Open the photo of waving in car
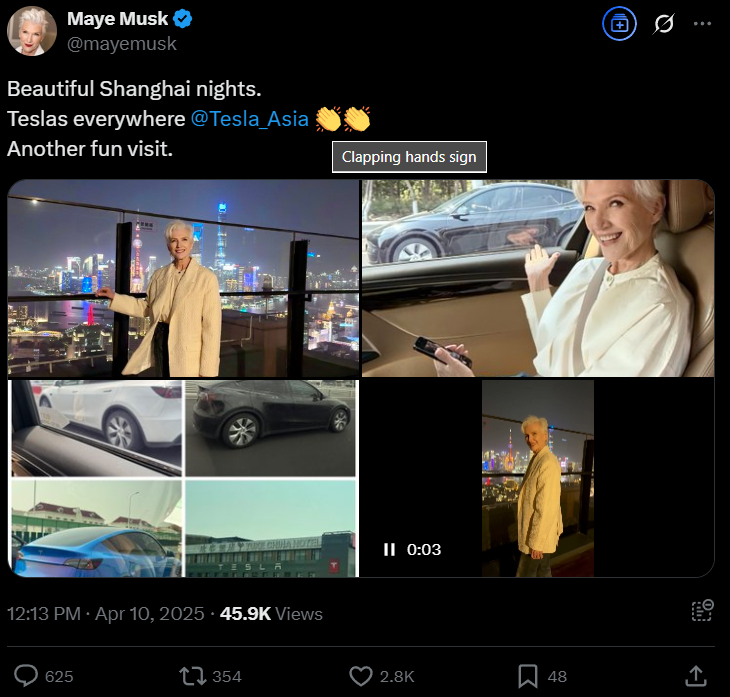Image resolution: width=730 pixels, height=697 pixels. point(538,278)
